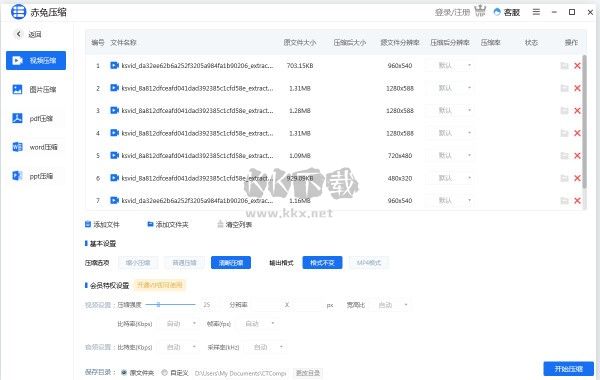The width and height of the screenshot is (600, 380).
Task: Click 清空列表 to clear the list
Action: click(235, 225)
